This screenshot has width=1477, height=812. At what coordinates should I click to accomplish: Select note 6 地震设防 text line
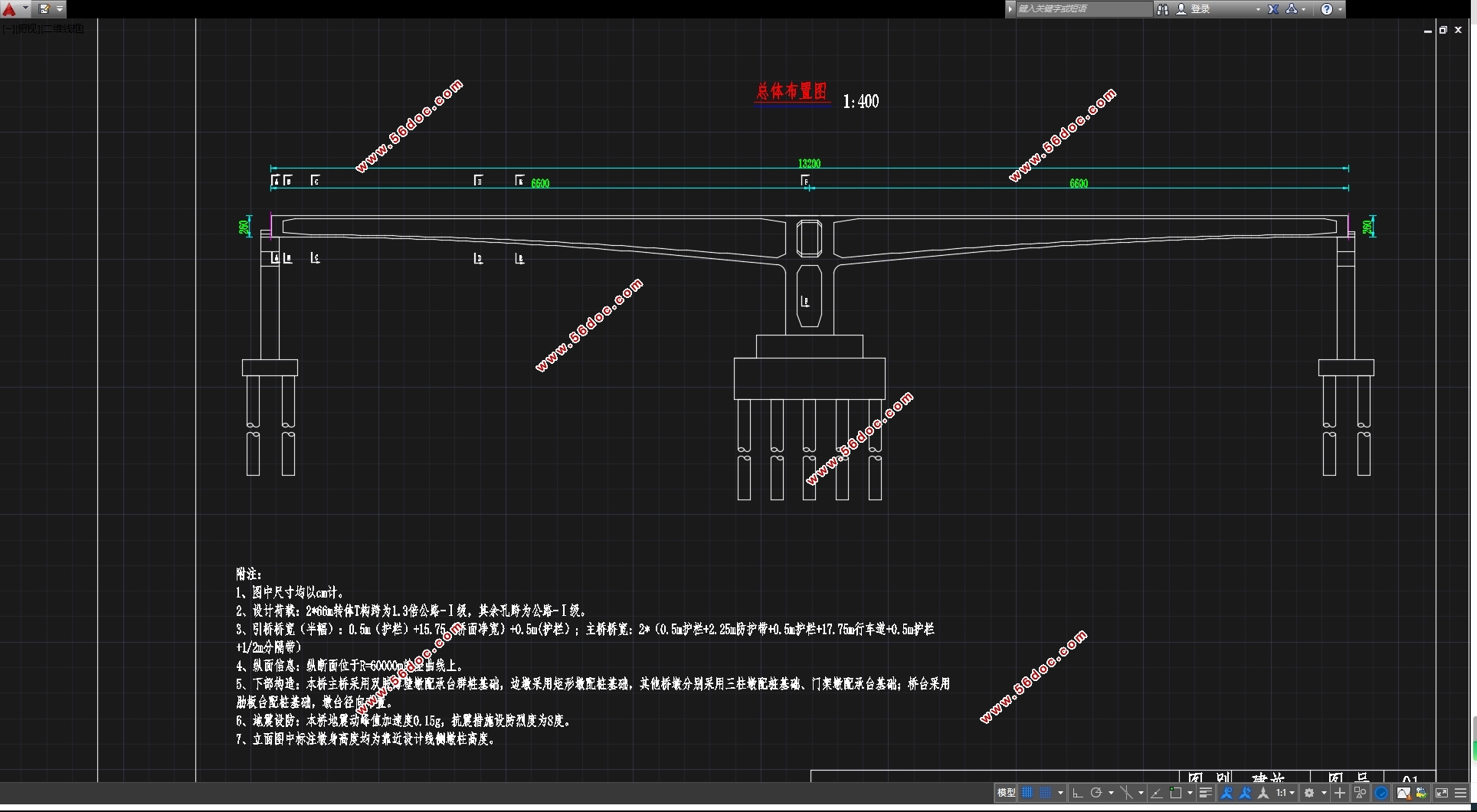click(x=403, y=721)
